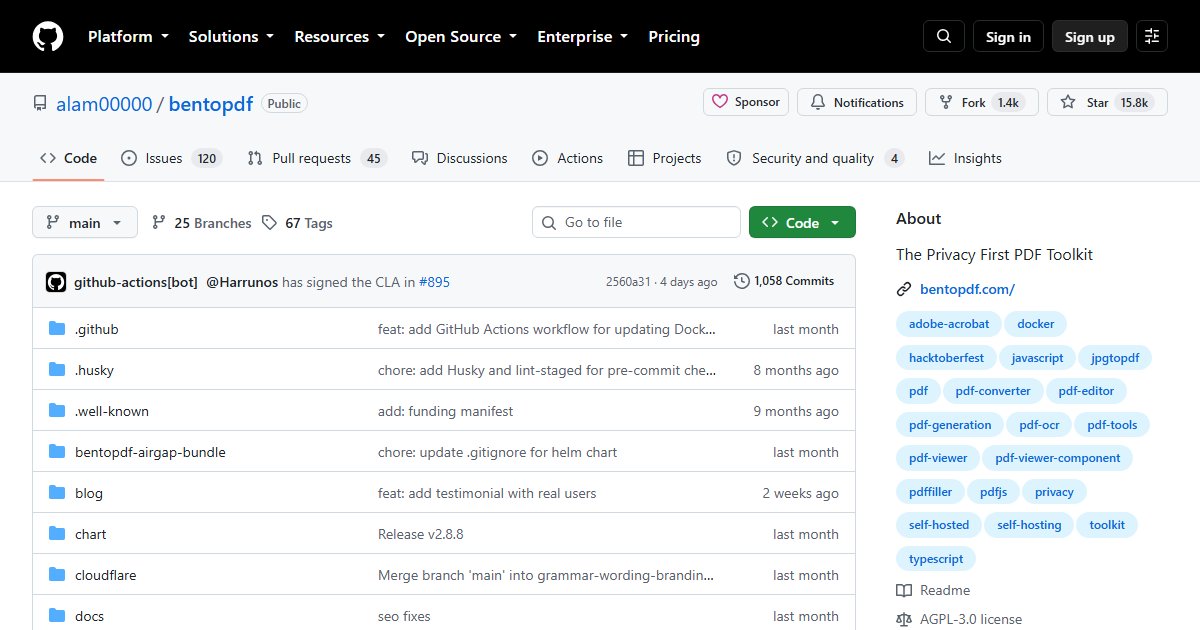
Task: Open the alam00000 owner link
Action: click(104, 104)
